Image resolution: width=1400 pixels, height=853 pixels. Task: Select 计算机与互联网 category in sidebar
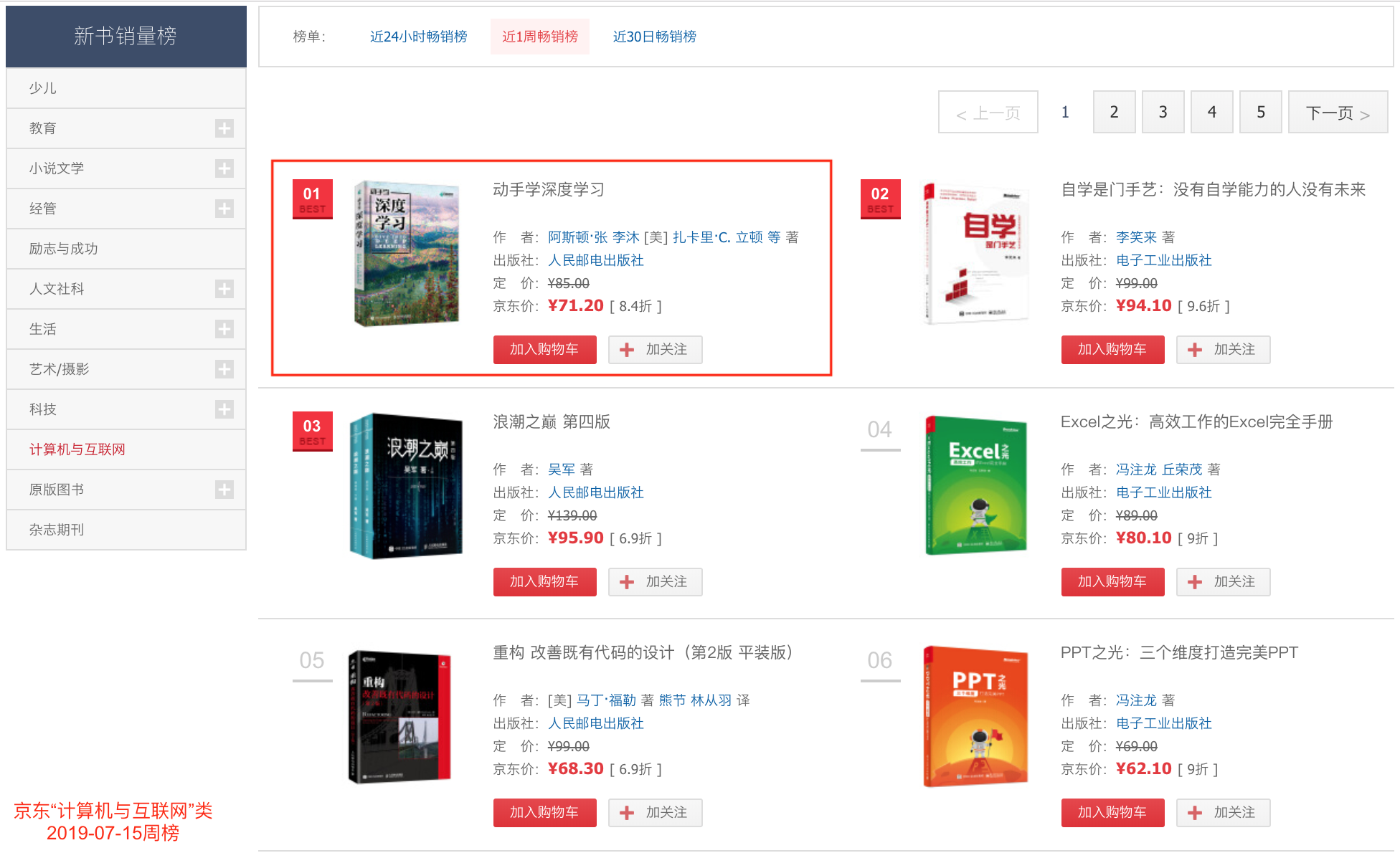coord(77,449)
